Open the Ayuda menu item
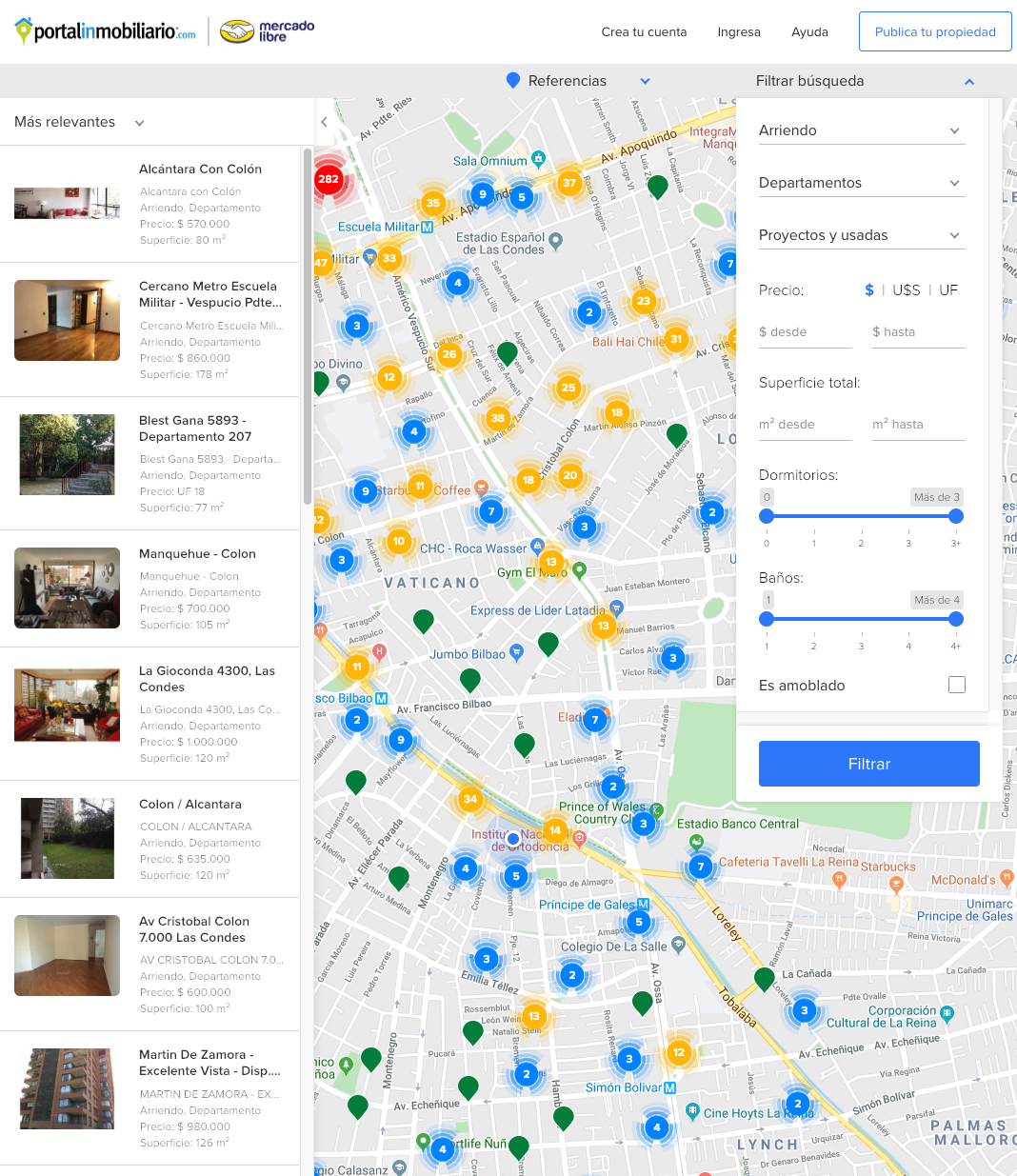Viewport: 1017px width, 1176px height. pyautogui.click(x=809, y=31)
